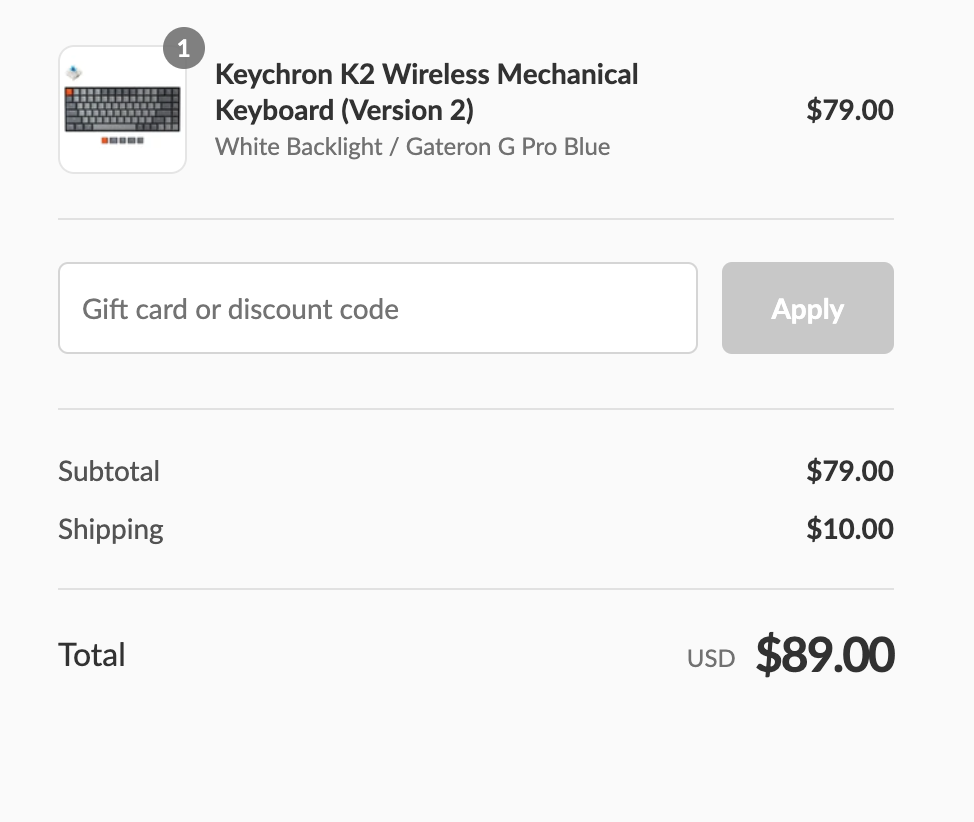Image resolution: width=974 pixels, height=822 pixels.
Task: Click the spare keycaps row under keyboard image
Action: (123, 141)
